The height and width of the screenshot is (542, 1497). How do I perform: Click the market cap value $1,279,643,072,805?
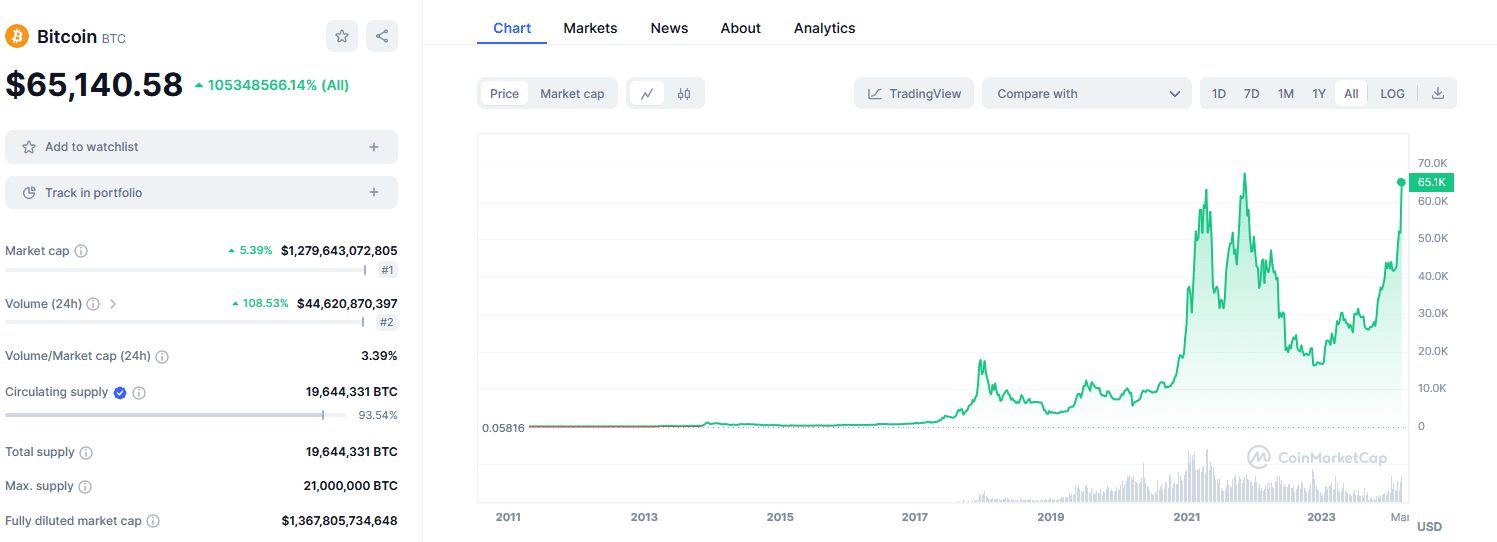tap(339, 251)
